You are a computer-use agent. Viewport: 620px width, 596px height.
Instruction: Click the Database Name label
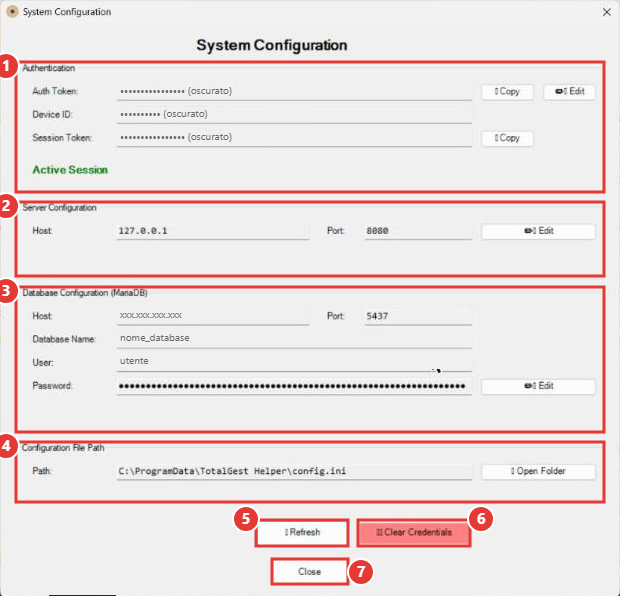point(64,339)
